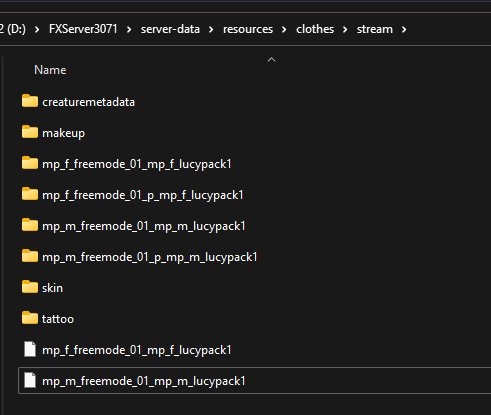Screen dimensions: 491x415
Task: Click the mp_m_freemode_01_mp_m_lucypack1 file icon
Action: [30, 380]
